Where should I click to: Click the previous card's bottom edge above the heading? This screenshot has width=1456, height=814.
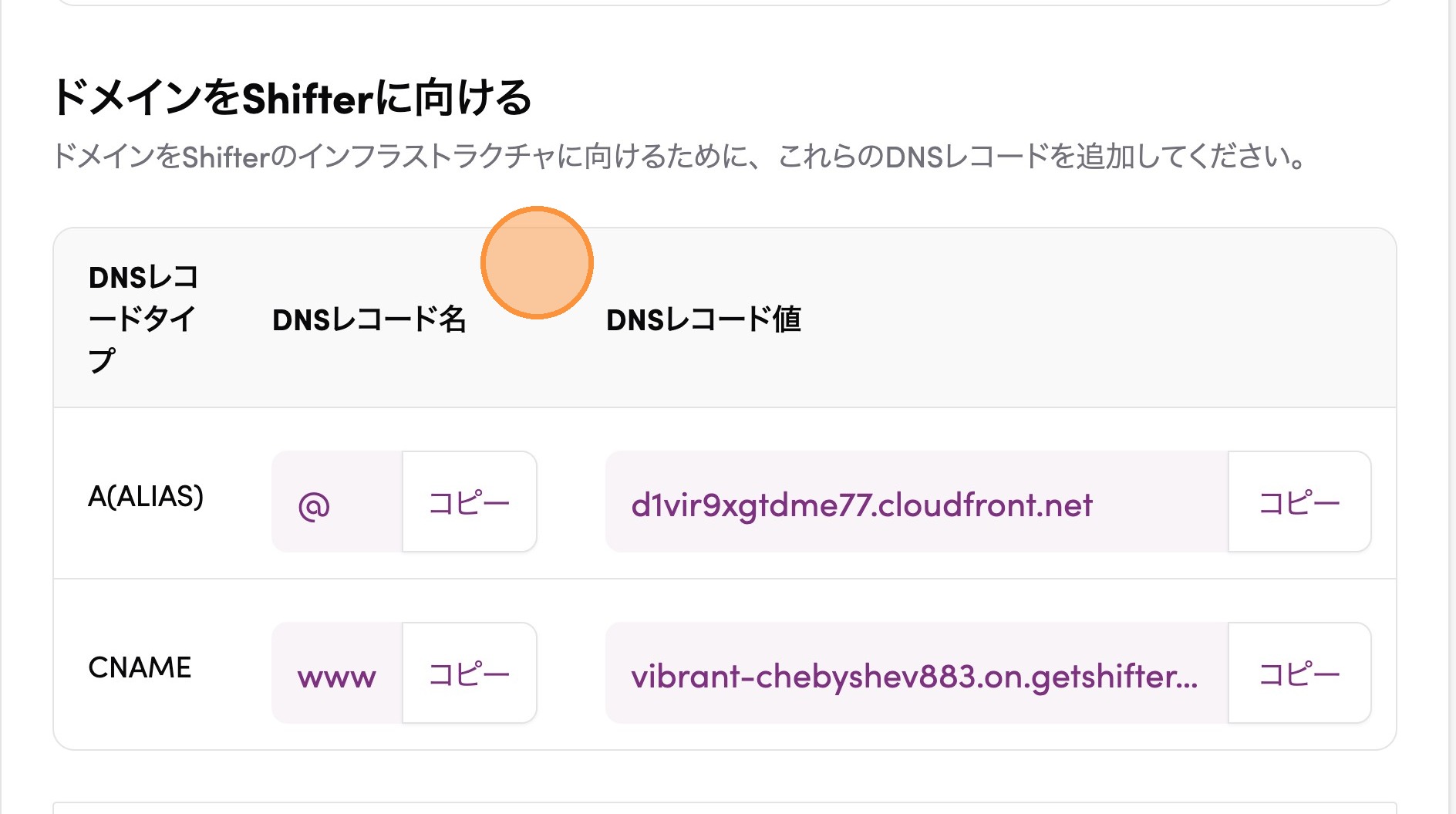pos(725,4)
